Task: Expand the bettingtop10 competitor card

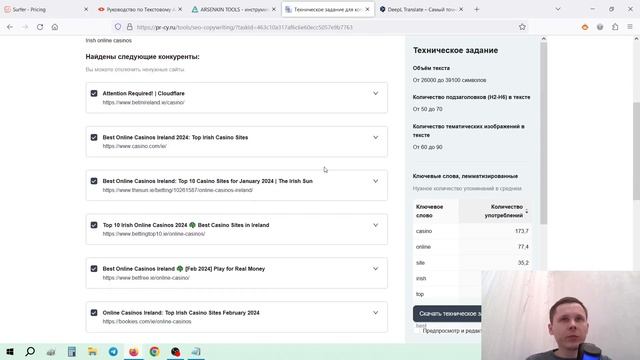Action: tap(375, 225)
